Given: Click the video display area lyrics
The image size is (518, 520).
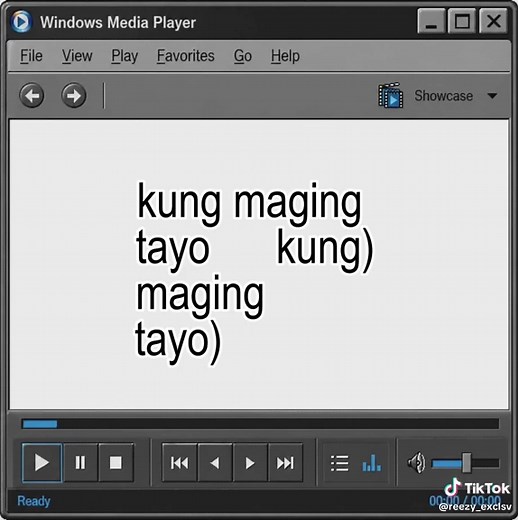Looking at the screenshot, I should (254, 272).
